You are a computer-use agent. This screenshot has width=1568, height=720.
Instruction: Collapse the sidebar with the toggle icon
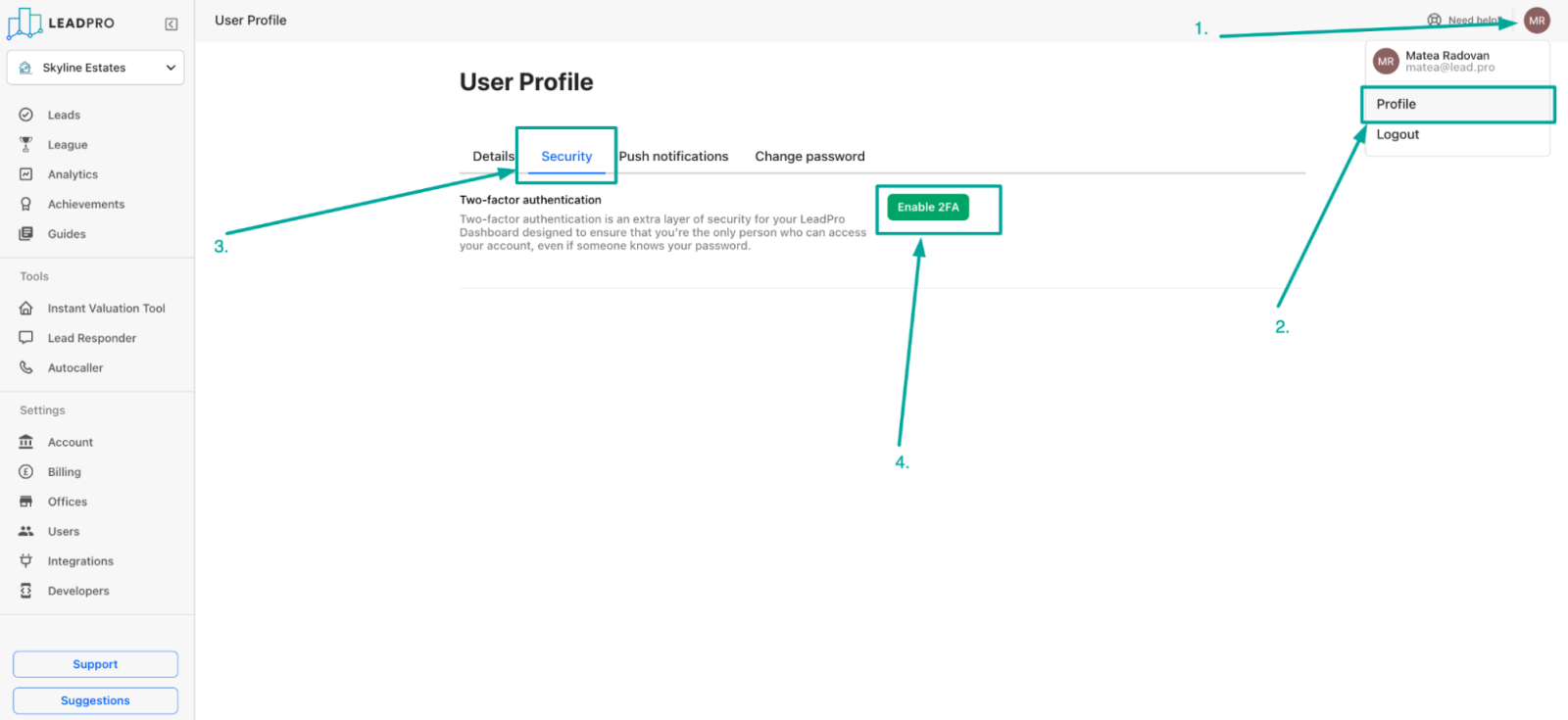(171, 24)
